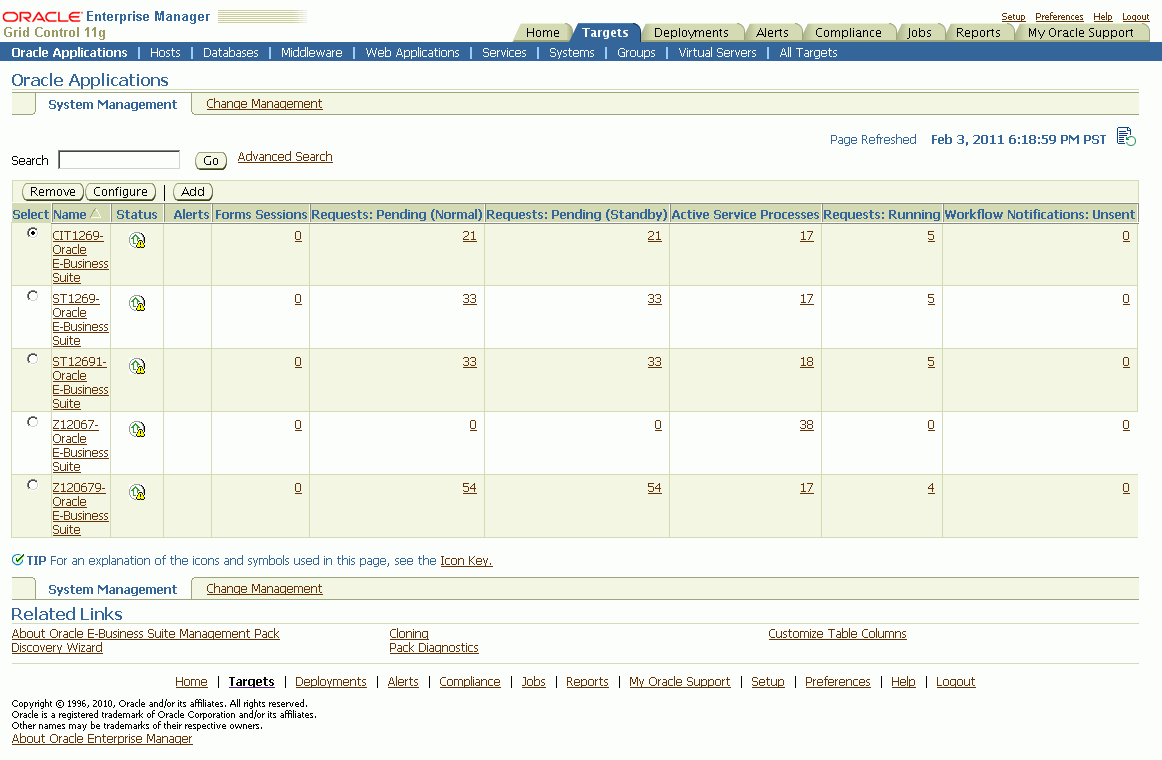Image resolution: width=1162 pixels, height=760 pixels.
Task: Open the Groups subtab
Action: [636, 53]
